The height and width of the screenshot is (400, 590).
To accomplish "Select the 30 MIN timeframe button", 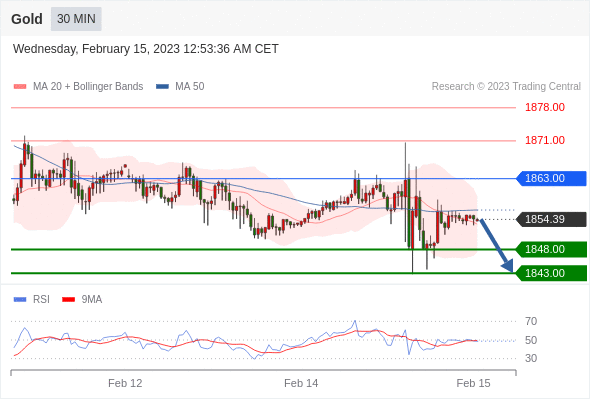I will click(x=76, y=19).
